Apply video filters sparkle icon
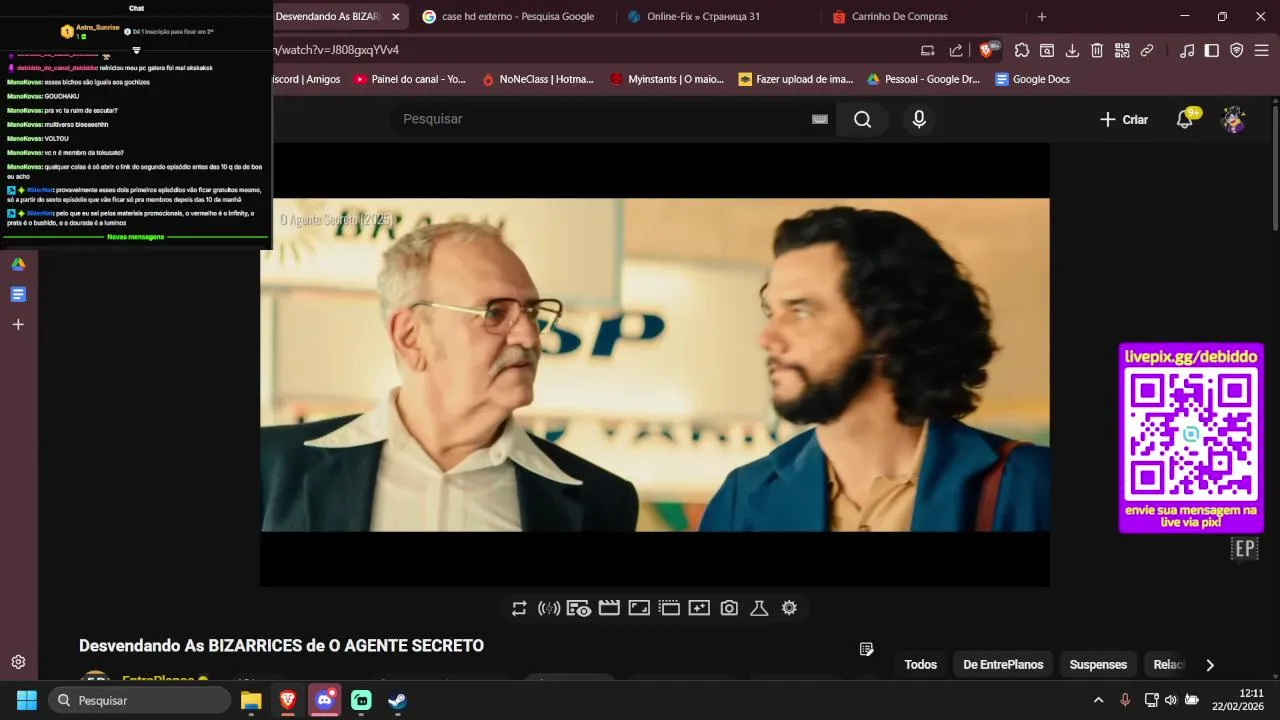 tap(699, 608)
